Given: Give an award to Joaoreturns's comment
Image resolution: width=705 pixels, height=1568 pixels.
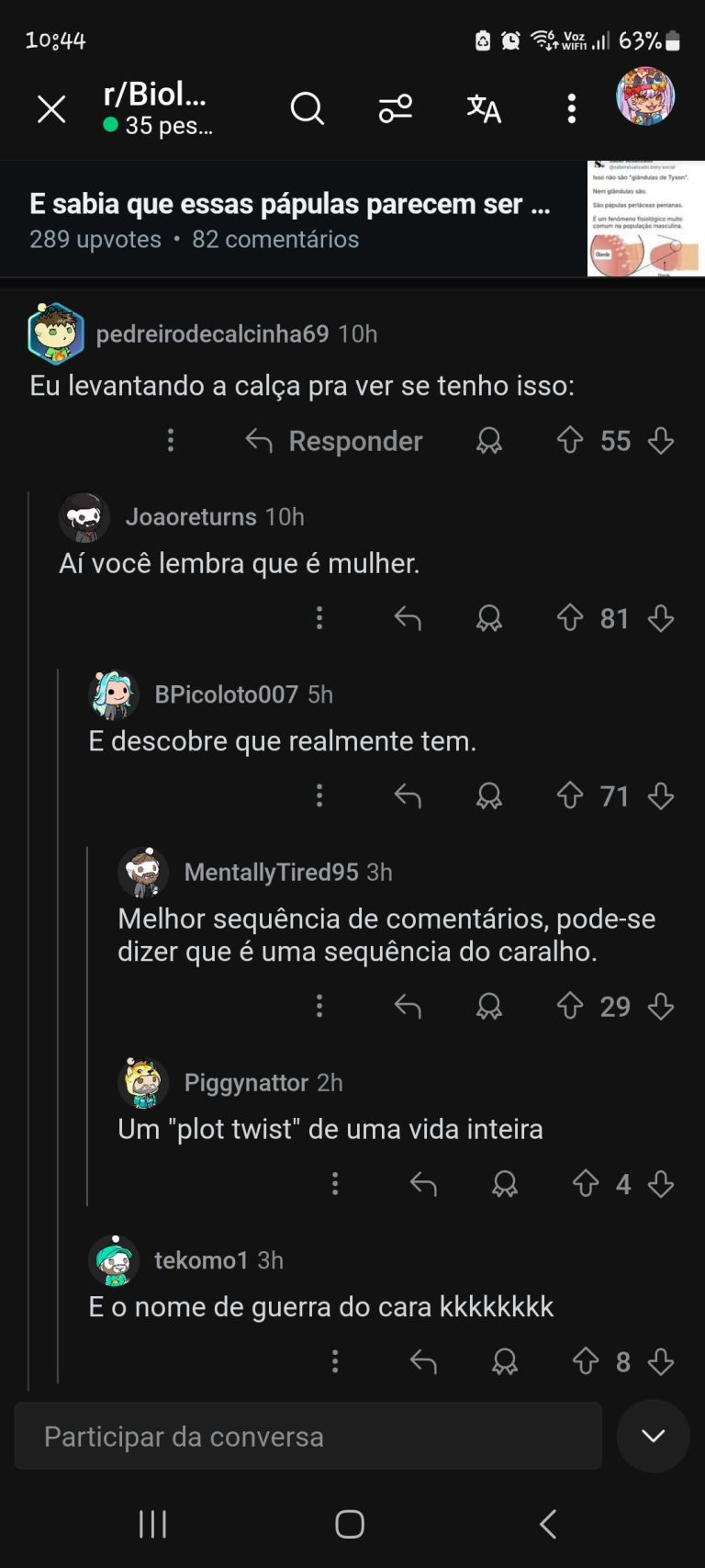Looking at the screenshot, I should coord(488,618).
